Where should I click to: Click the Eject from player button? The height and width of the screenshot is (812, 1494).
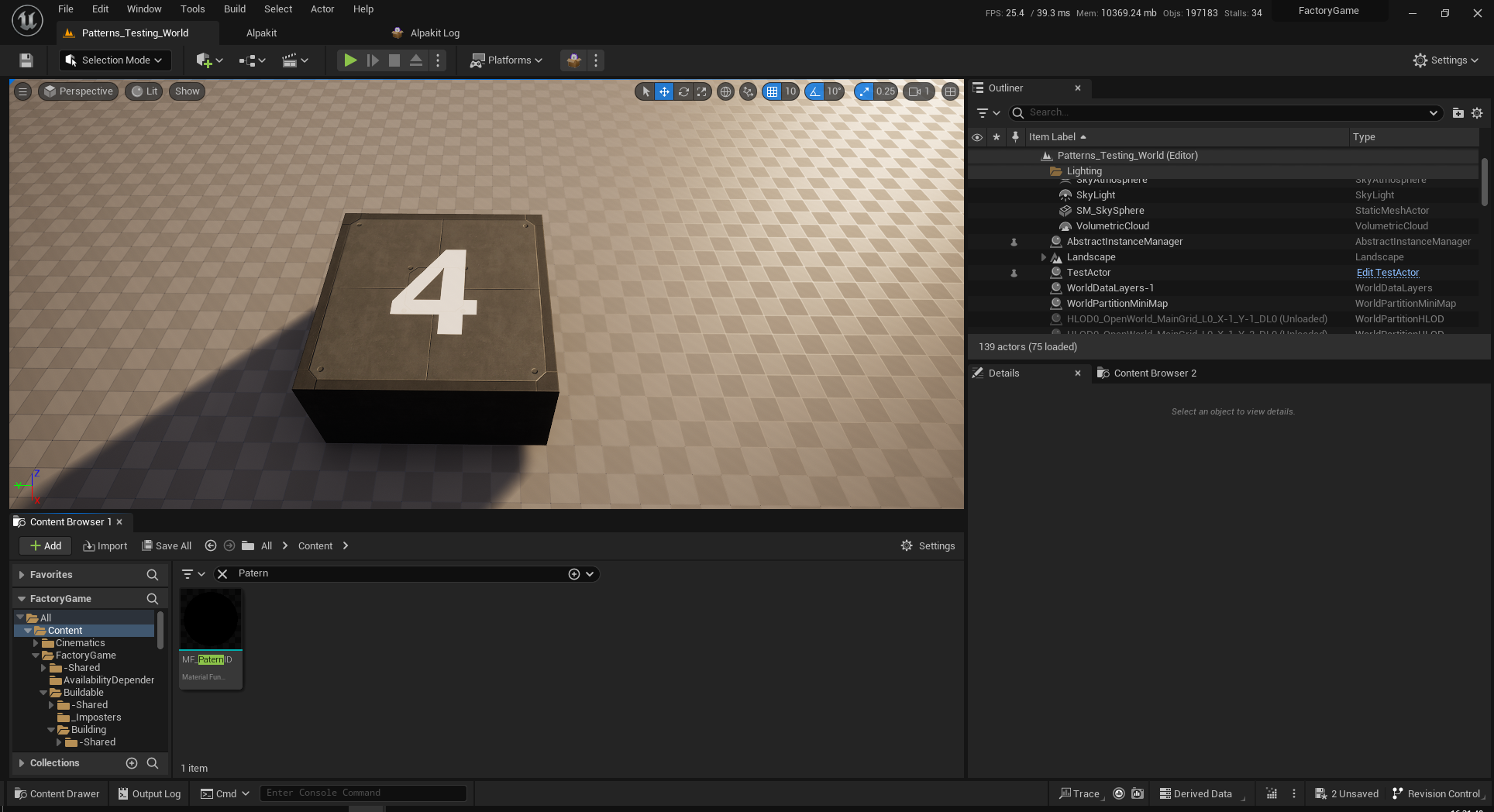[x=416, y=60]
